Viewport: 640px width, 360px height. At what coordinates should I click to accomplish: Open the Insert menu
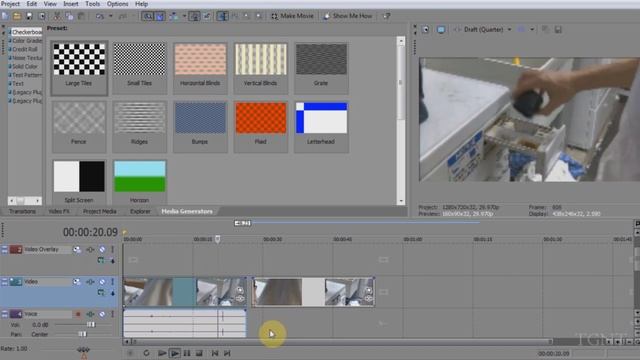point(71,4)
